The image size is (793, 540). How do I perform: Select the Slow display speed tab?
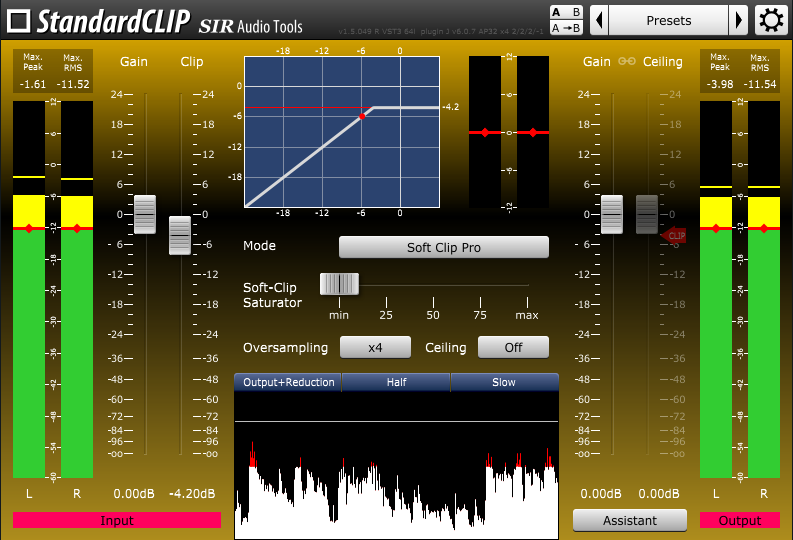pyautogui.click(x=504, y=382)
